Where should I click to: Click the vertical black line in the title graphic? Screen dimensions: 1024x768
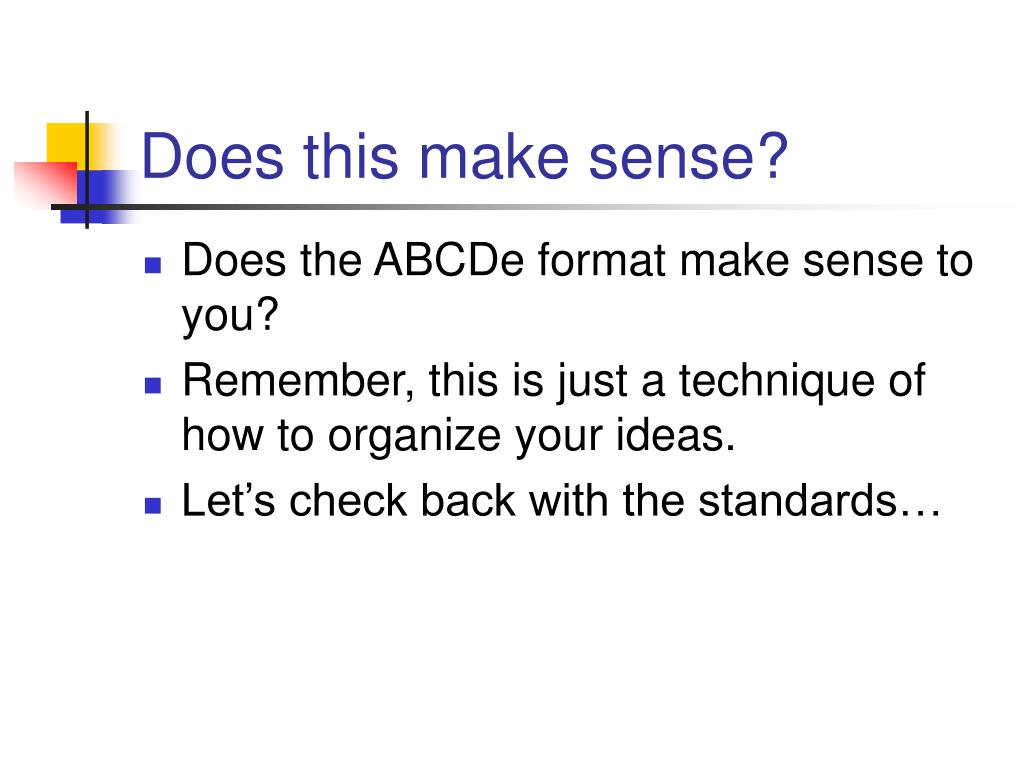[87, 170]
